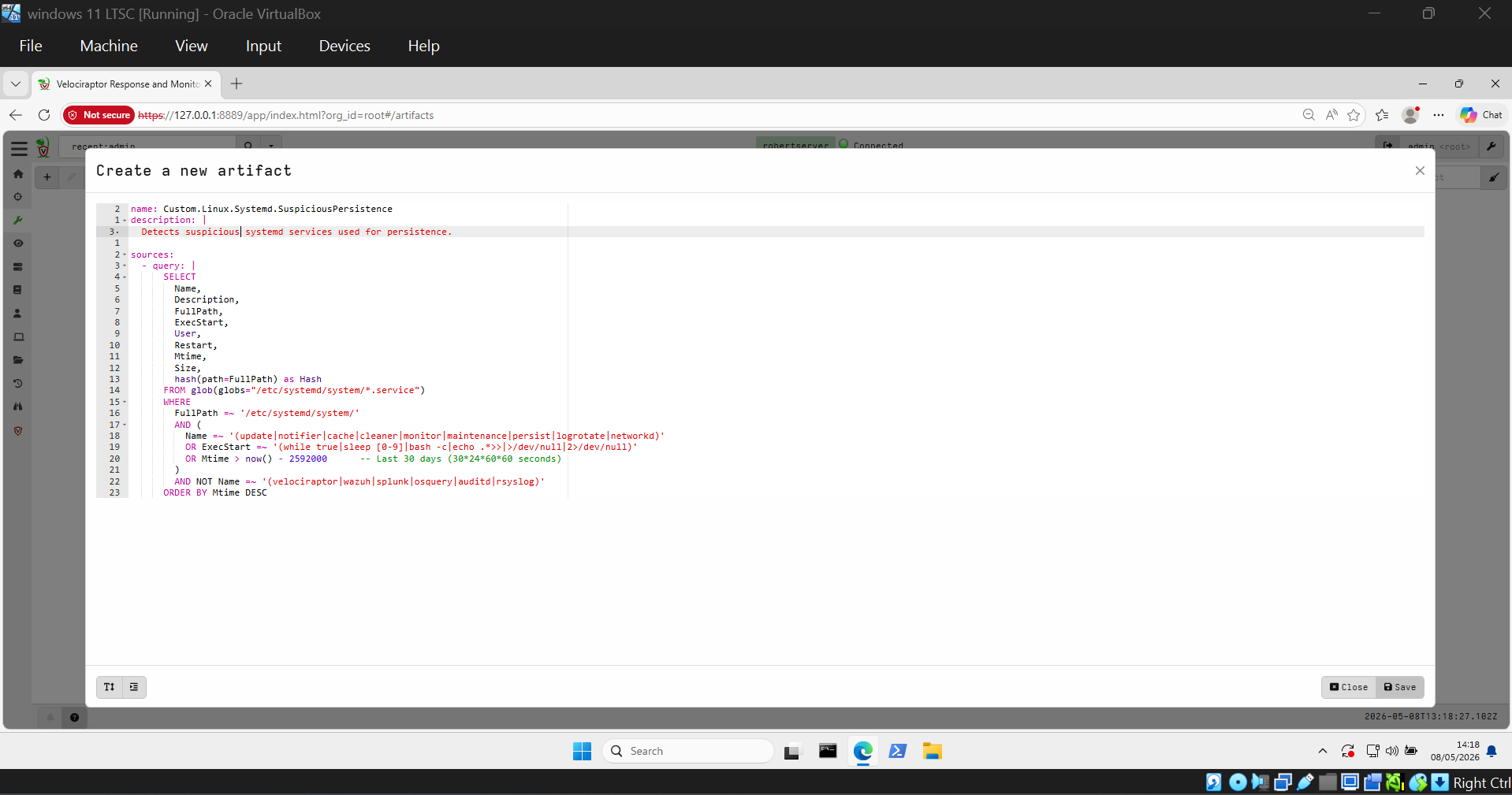Click the format/indent document icon
1512x795 pixels.
click(x=134, y=687)
